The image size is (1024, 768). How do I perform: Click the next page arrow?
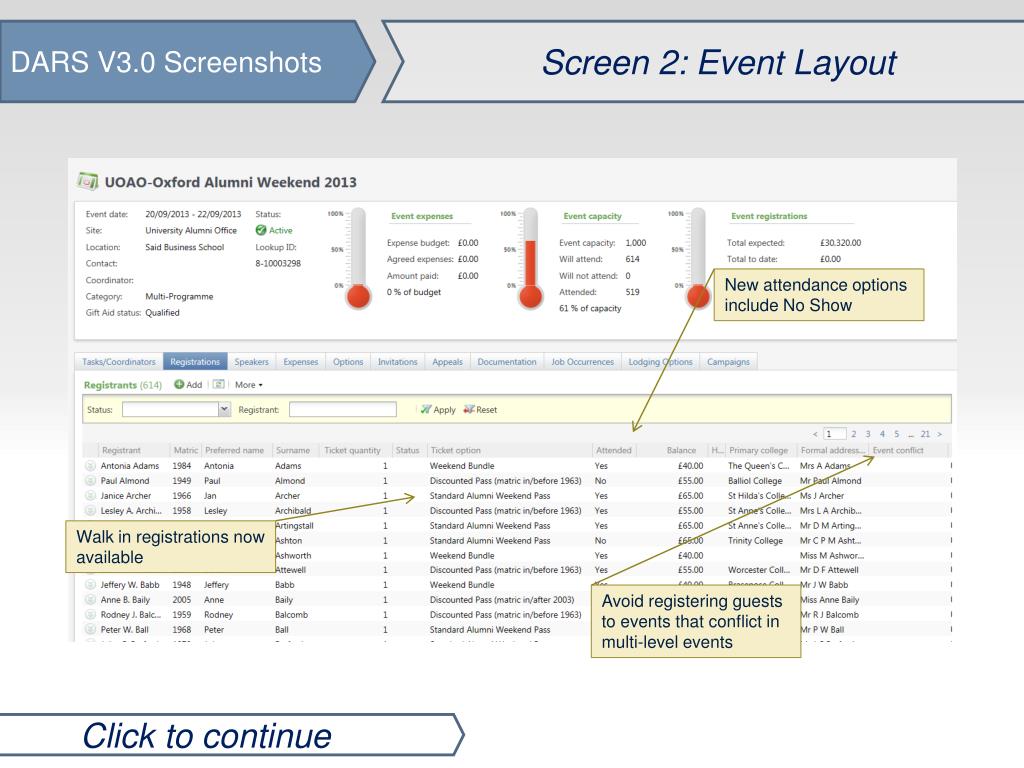point(940,434)
